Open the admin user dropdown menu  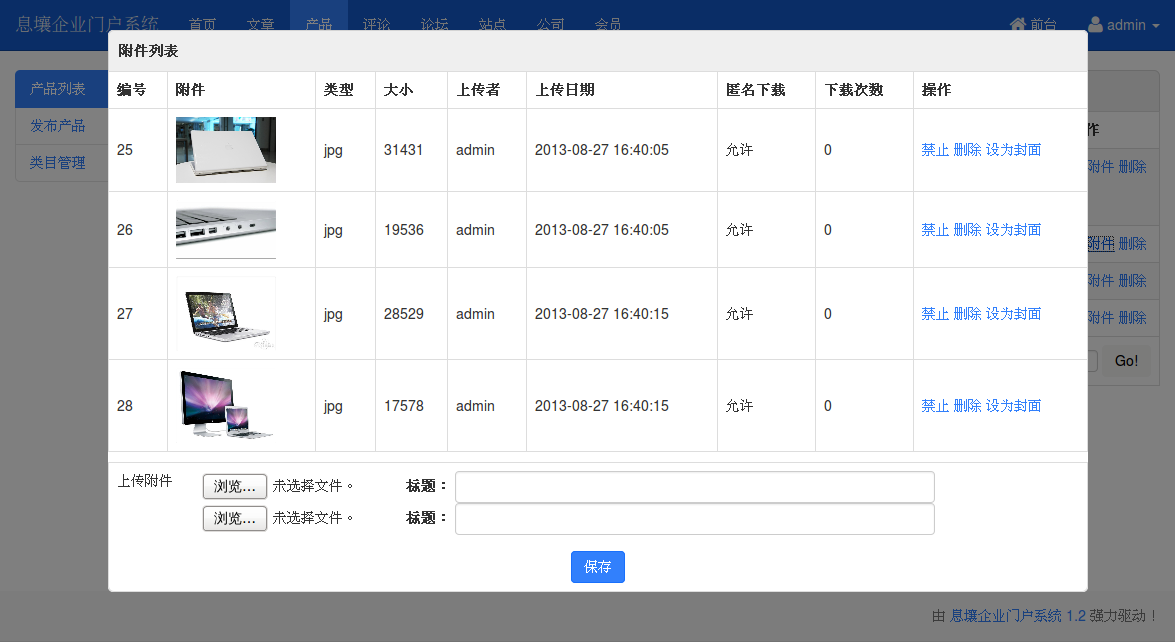[1123, 25]
